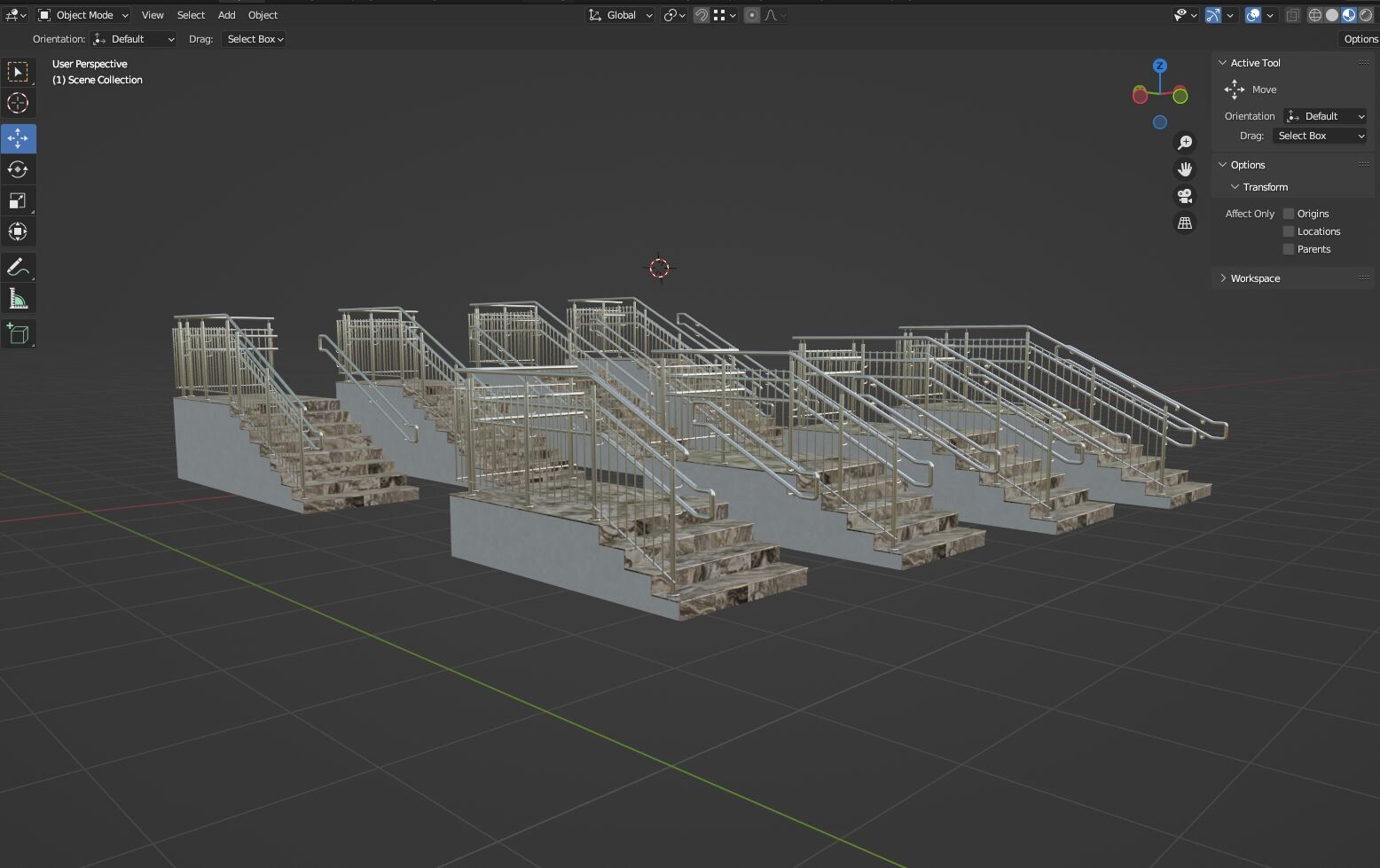Open the Transform Orientation dropdown showing Global
The image size is (1380, 868).
[620, 15]
